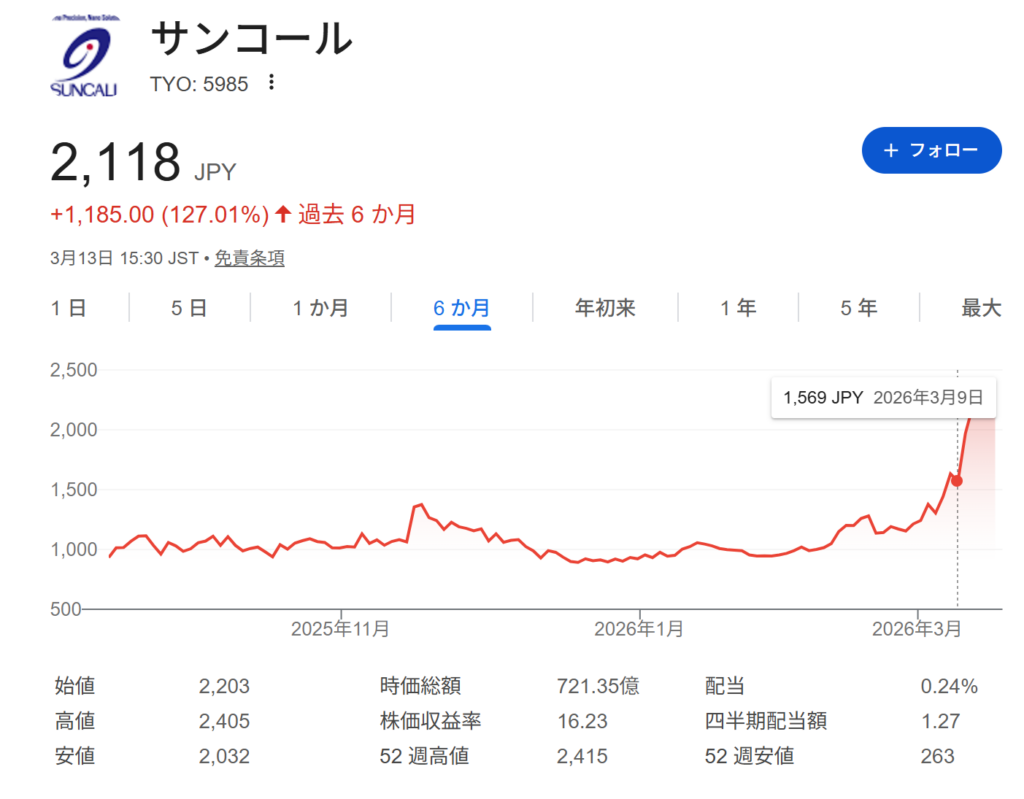The height and width of the screenshot is (799, 1024).
Task: Select the 1日 time range tab
Action: (69, 308)
